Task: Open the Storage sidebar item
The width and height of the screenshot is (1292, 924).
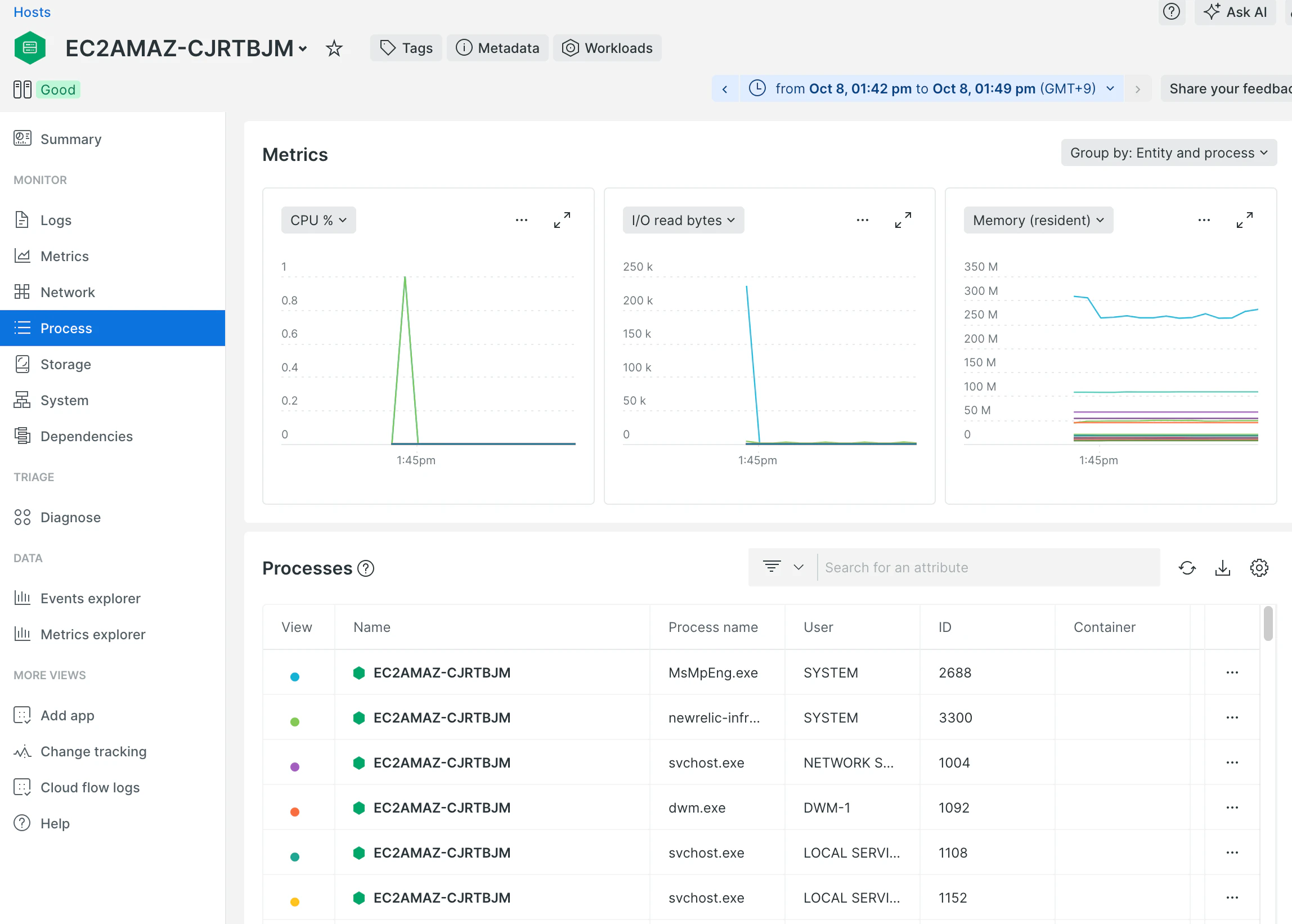Action: [x=65, y=364]
